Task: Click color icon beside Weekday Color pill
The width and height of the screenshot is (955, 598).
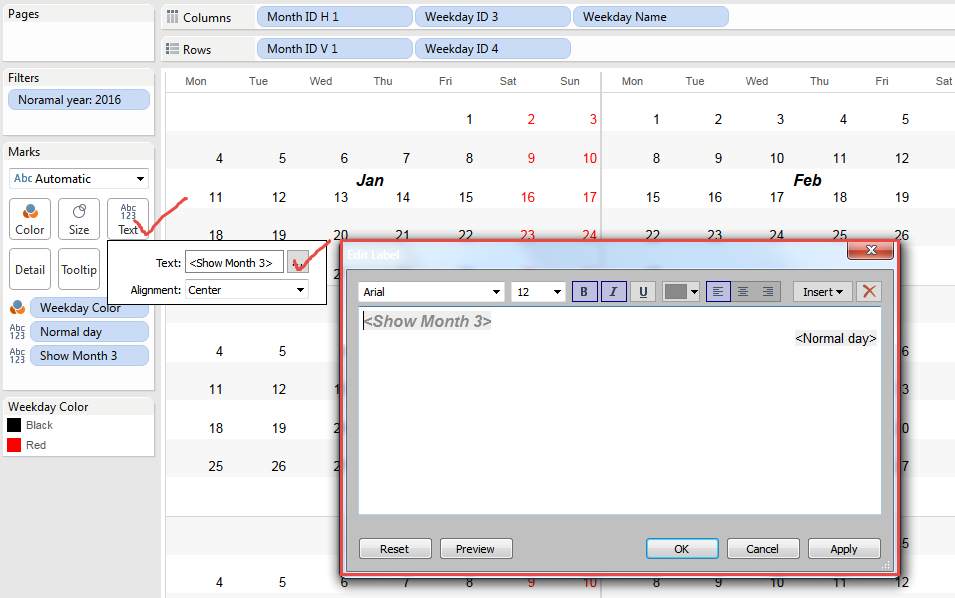Action: coord(17,308)
